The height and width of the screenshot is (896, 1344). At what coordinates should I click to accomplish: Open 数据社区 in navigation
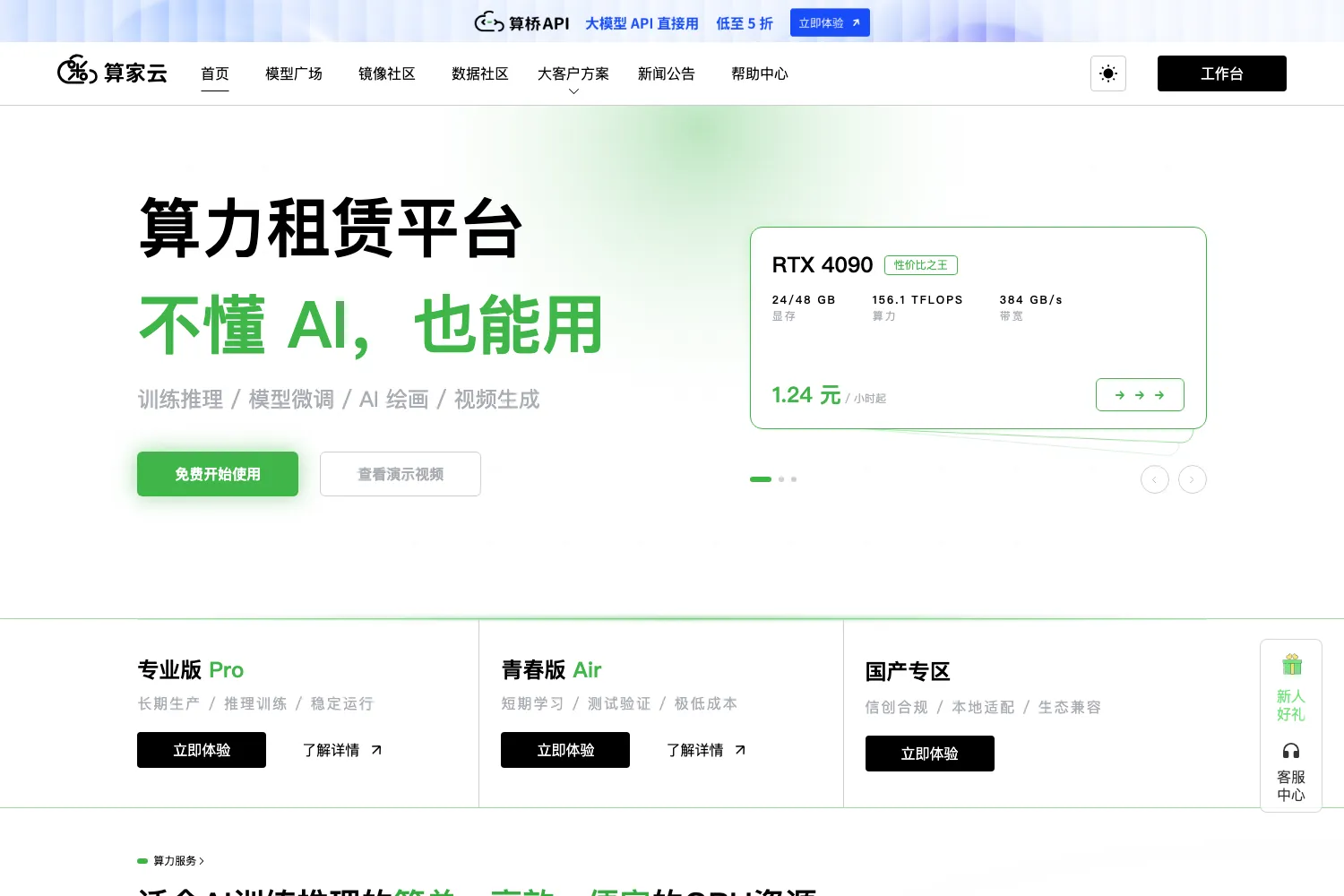point(480,73)
